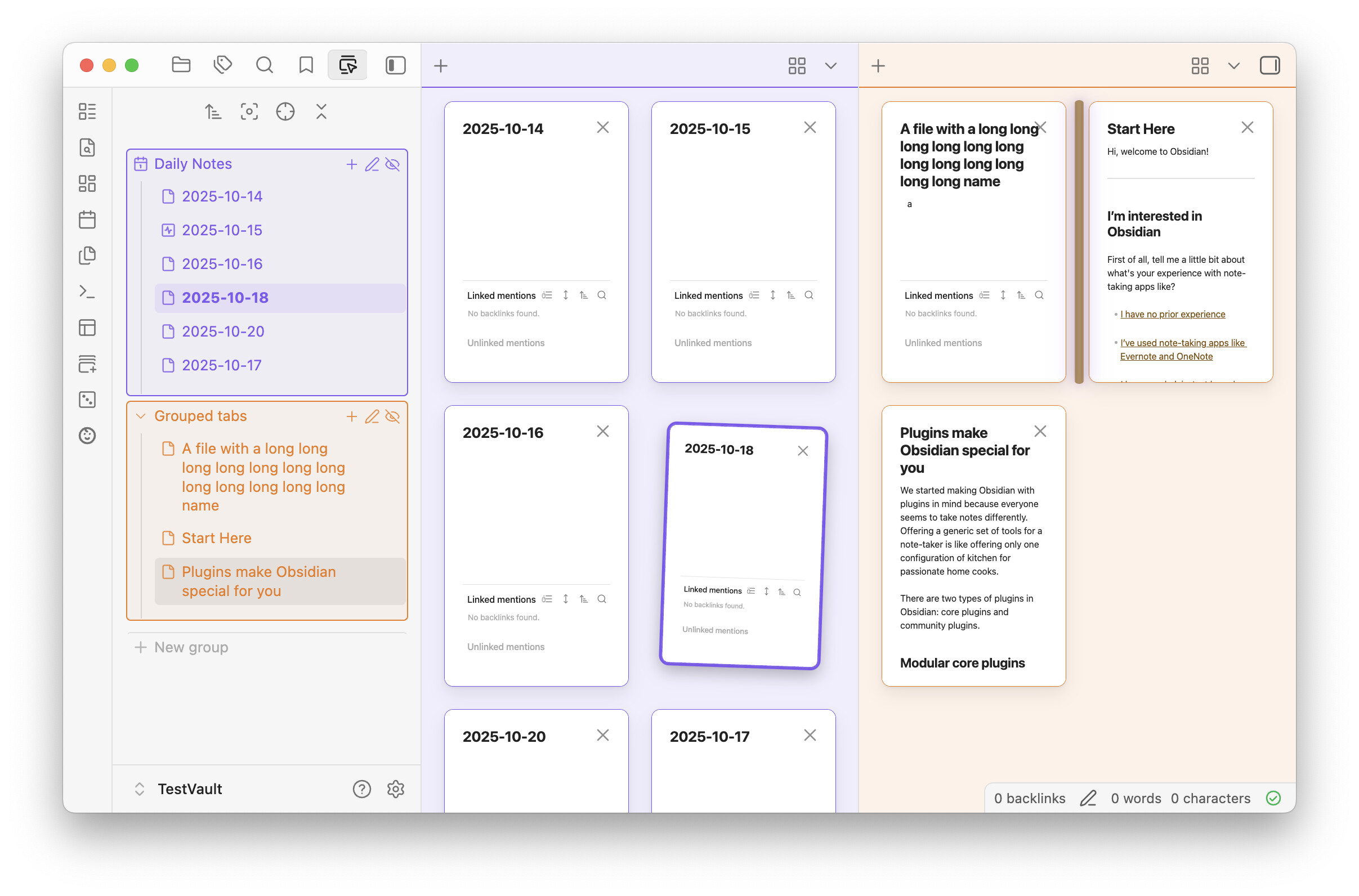Open vault settings gear icon
The image size is (1359, 896).
(395, 789)
